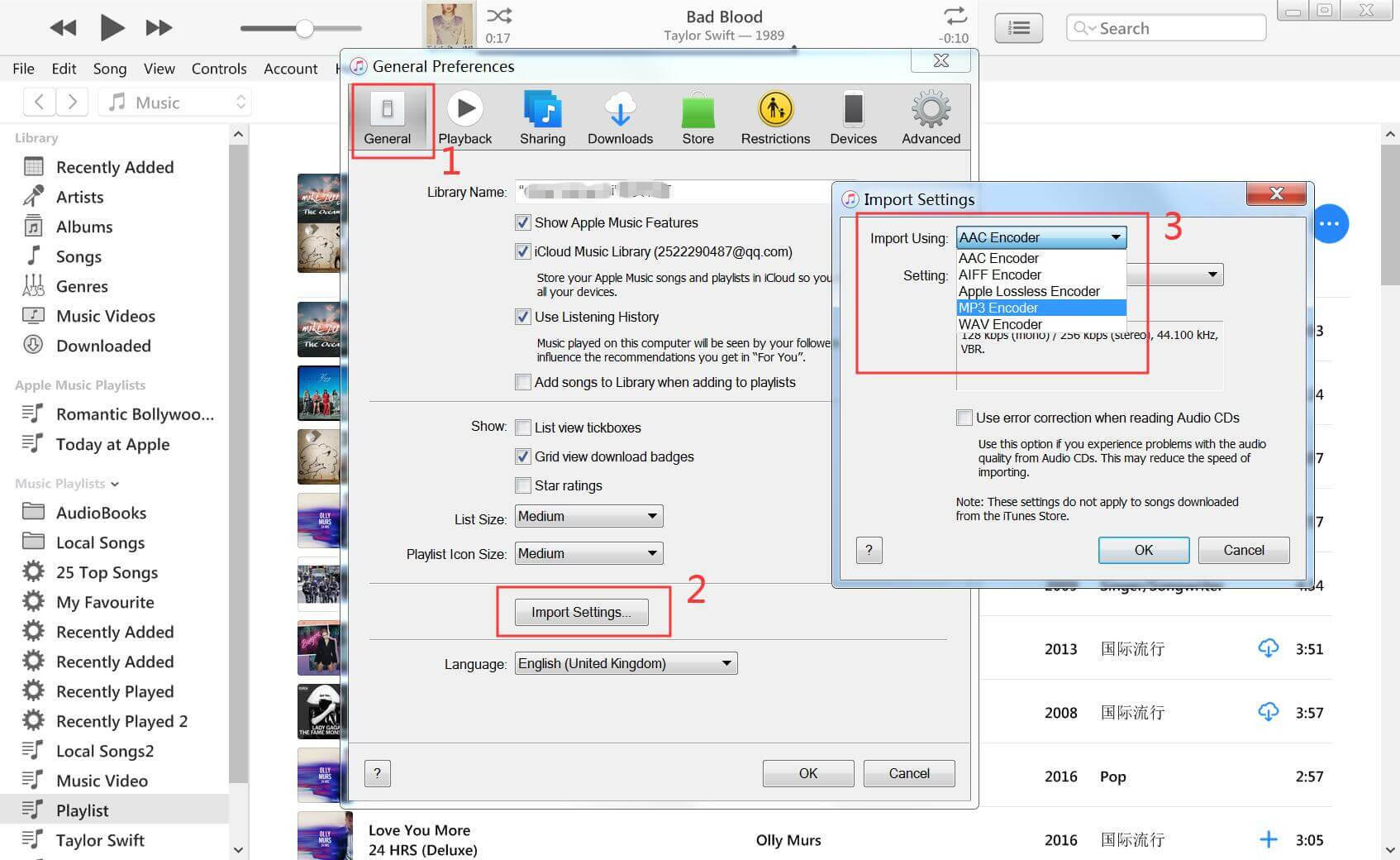
Task: Open the Devices preferences tab
Action: 853,118
